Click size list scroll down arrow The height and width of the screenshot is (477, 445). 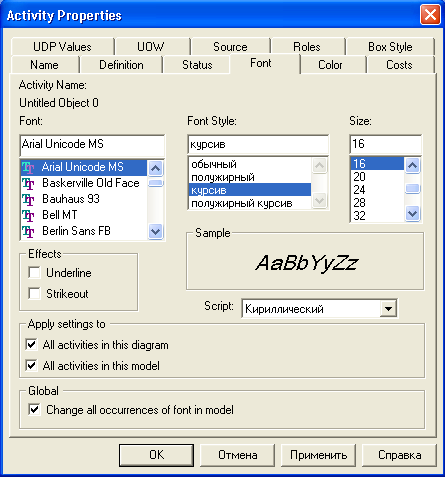pyautogui.click(x=412, y=213)
